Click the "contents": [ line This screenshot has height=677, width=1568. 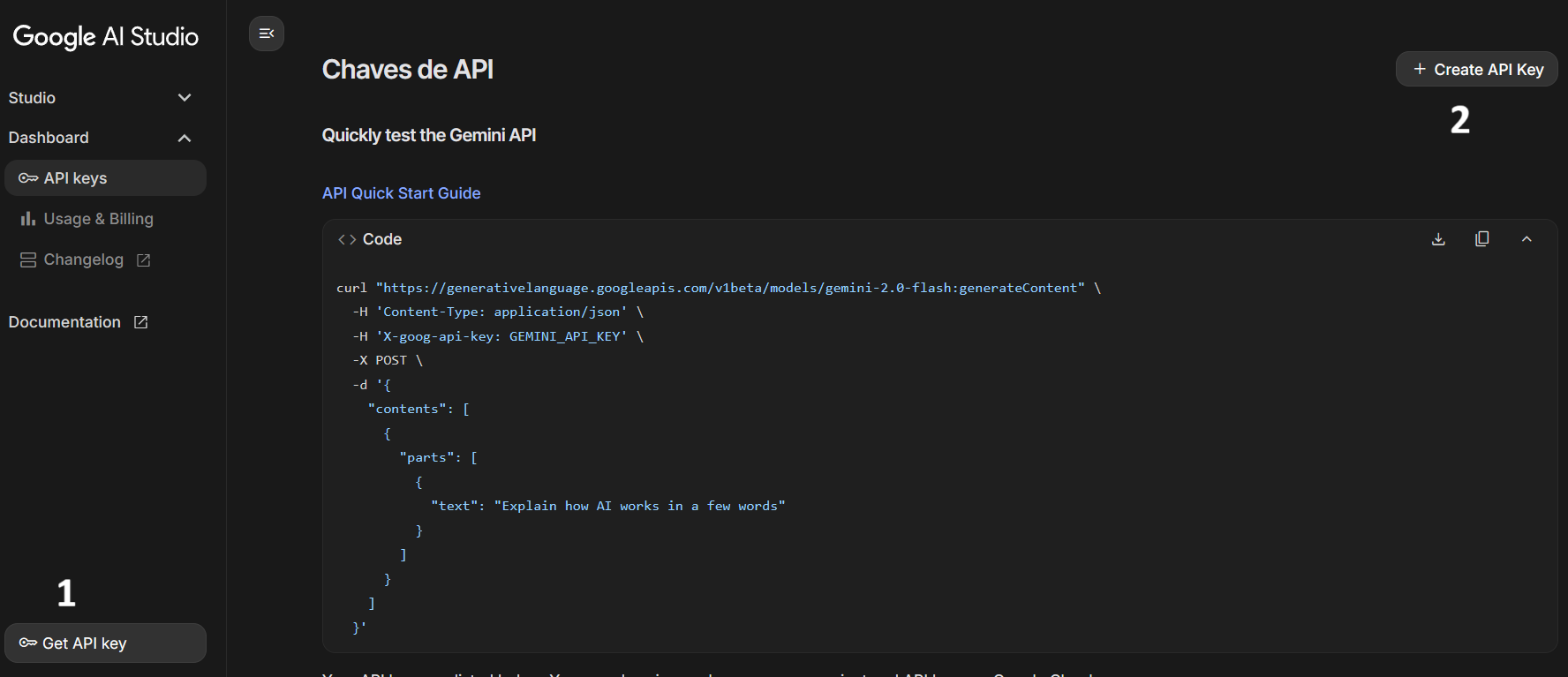(418, 409)
